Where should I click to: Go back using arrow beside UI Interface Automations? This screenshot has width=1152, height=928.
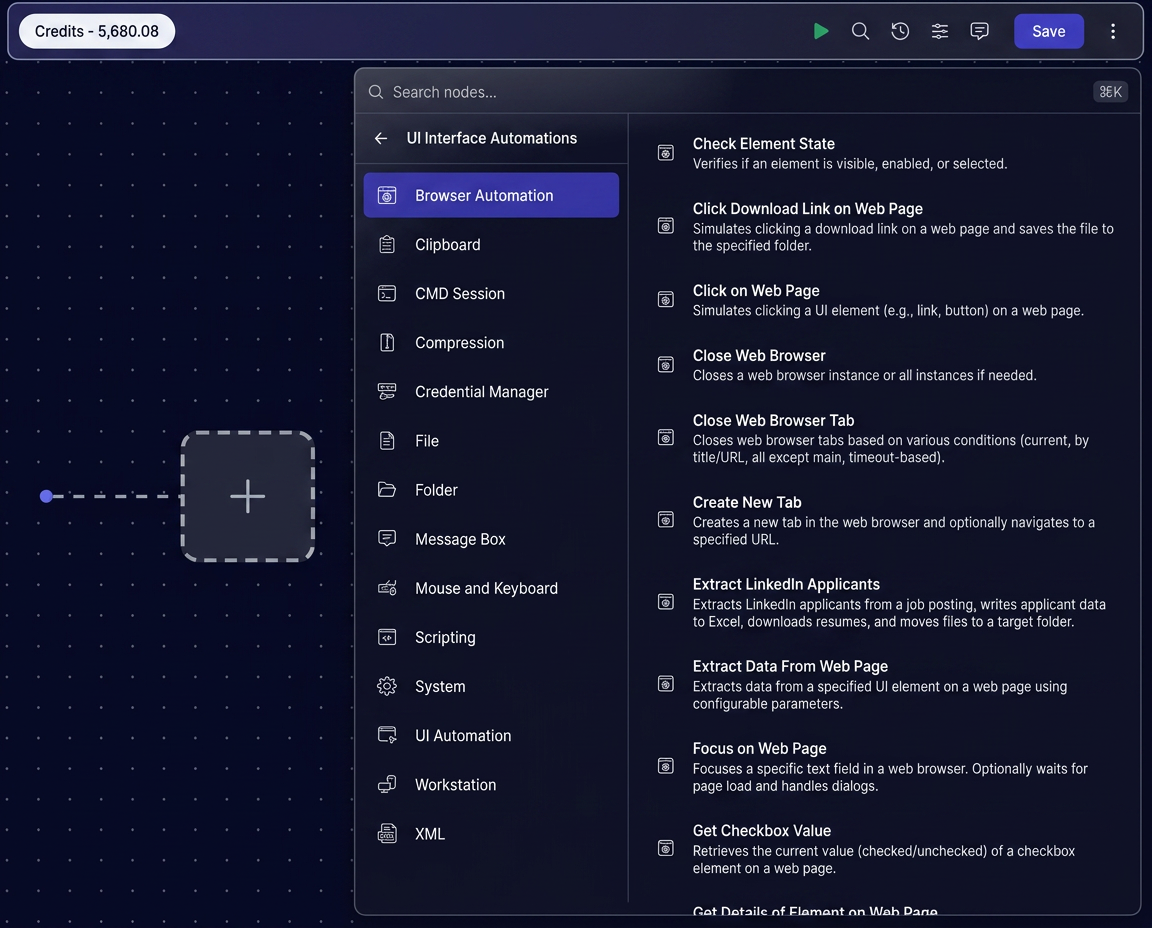click(x=381, y=138)
